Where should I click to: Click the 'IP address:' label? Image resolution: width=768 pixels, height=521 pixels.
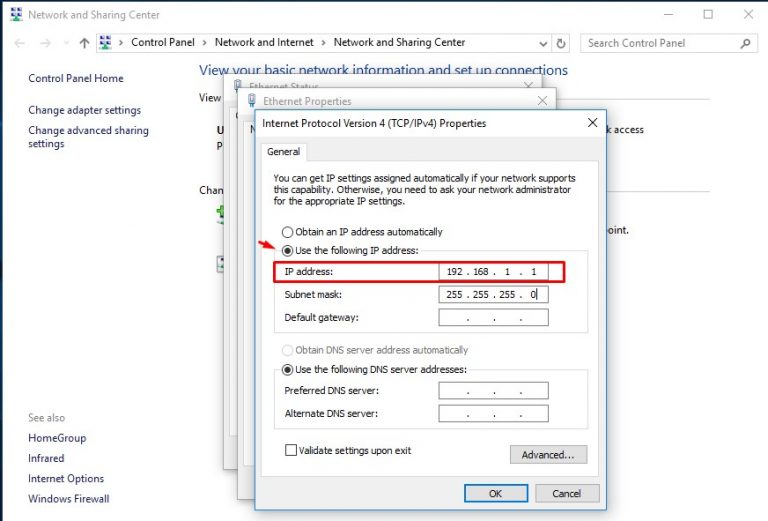tap(309, 272)
